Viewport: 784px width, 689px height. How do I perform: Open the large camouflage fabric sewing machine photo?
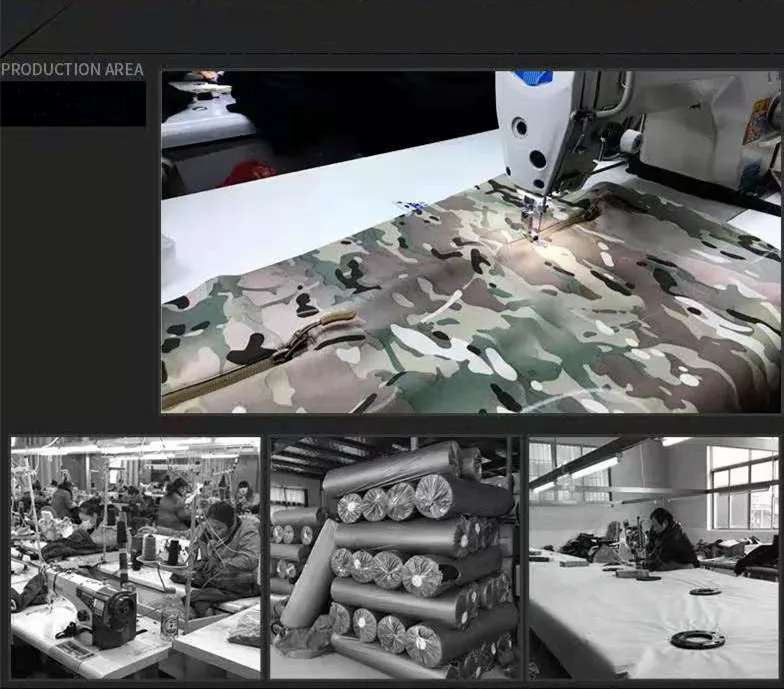(470, 242)
